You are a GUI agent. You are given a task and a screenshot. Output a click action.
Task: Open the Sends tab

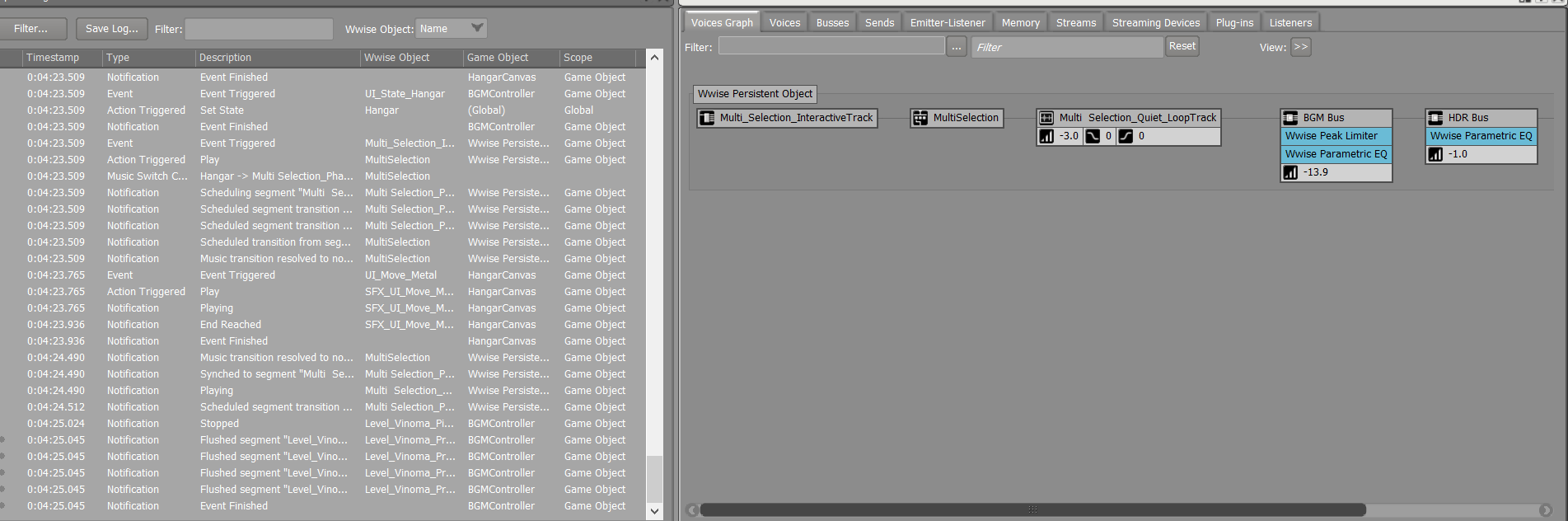click(x=879, y=22)
